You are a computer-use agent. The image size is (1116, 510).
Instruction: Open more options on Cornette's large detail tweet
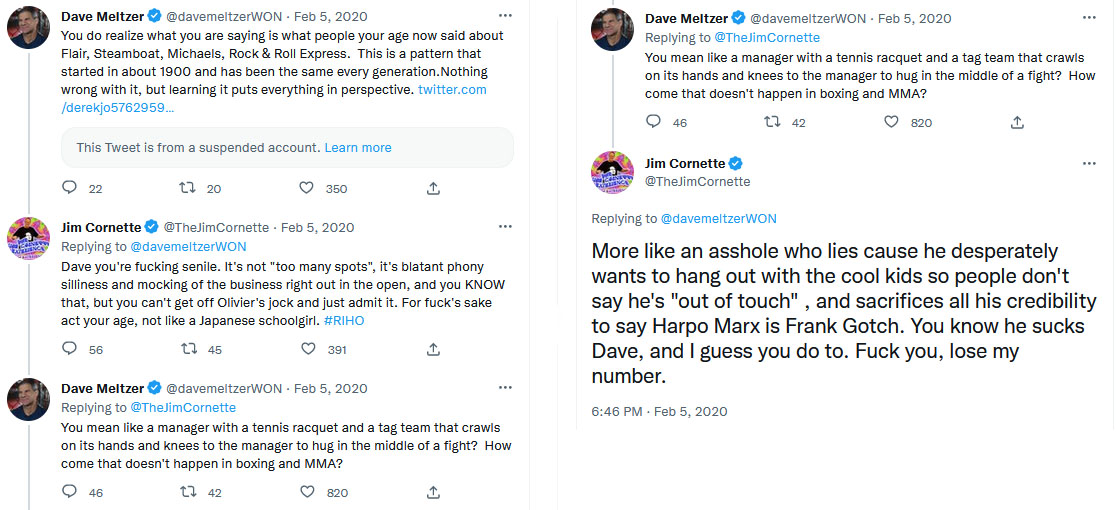[1089, 164]
